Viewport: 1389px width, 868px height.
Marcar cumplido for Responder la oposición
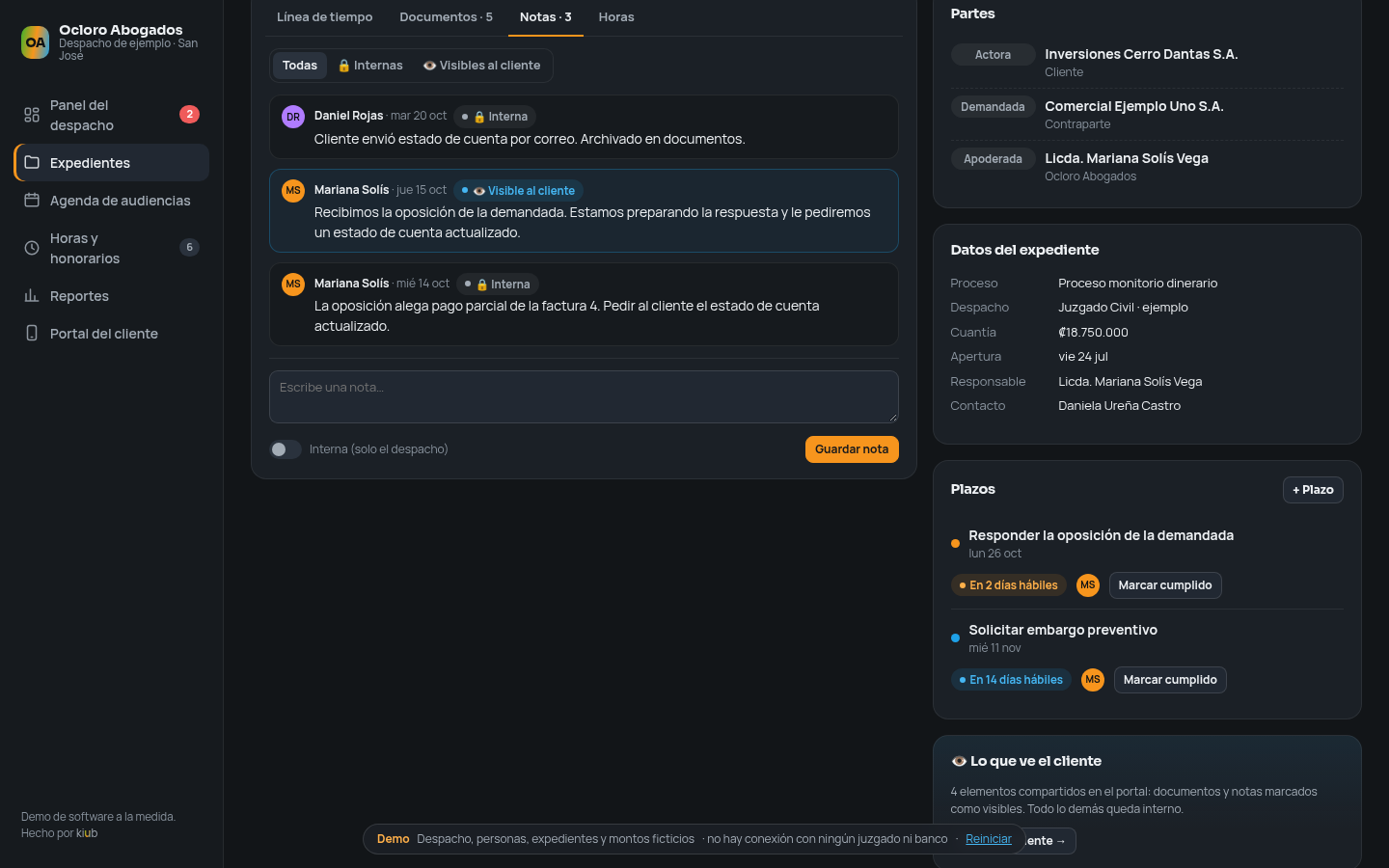1165,585
